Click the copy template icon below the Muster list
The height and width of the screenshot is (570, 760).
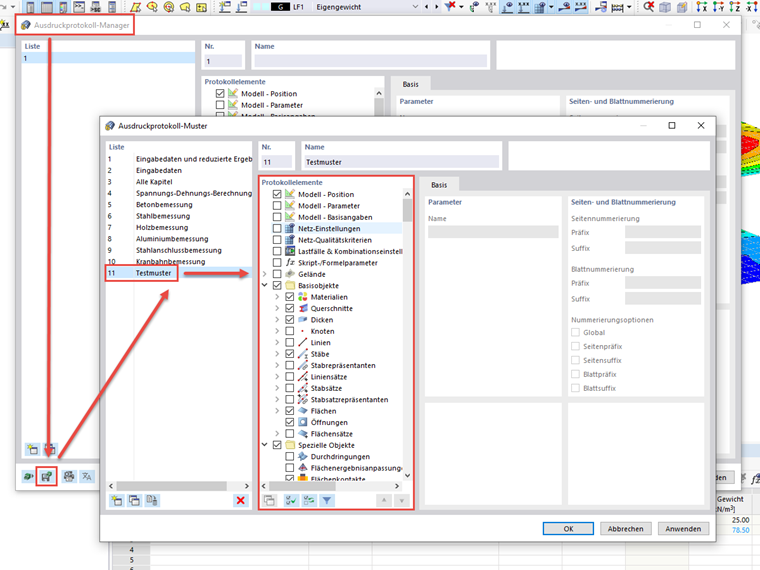point(134,500)
